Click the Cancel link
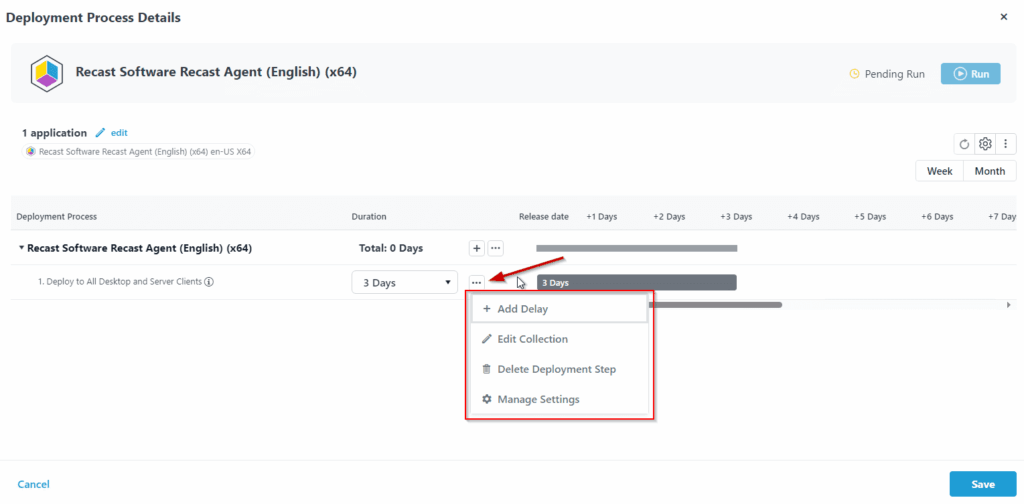Image resolution: width=1024 pixels, height=504 pixels. click(x=33, y=484)
